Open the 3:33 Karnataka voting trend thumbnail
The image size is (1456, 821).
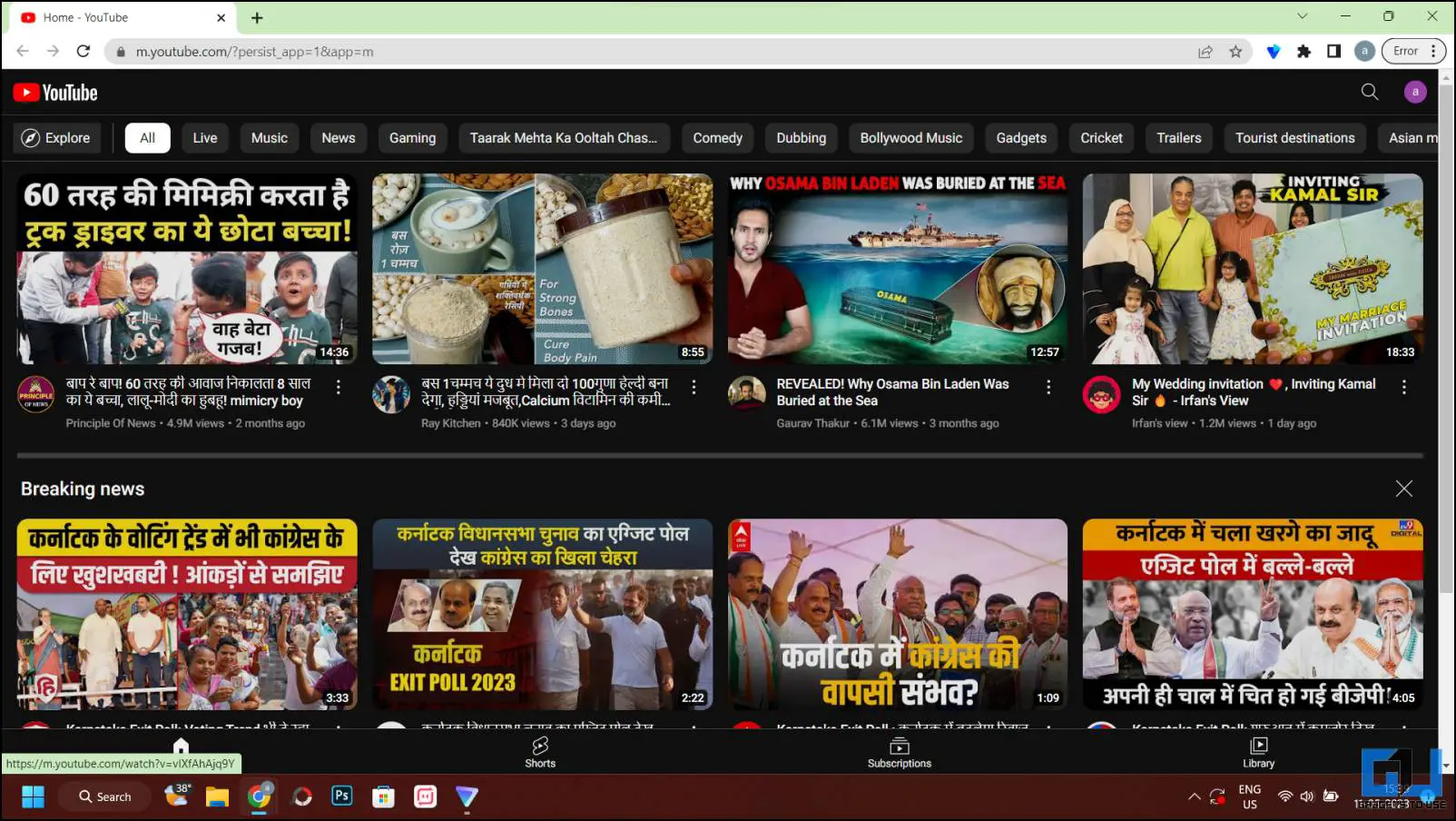pyautogui.click(x=187, y=614)
